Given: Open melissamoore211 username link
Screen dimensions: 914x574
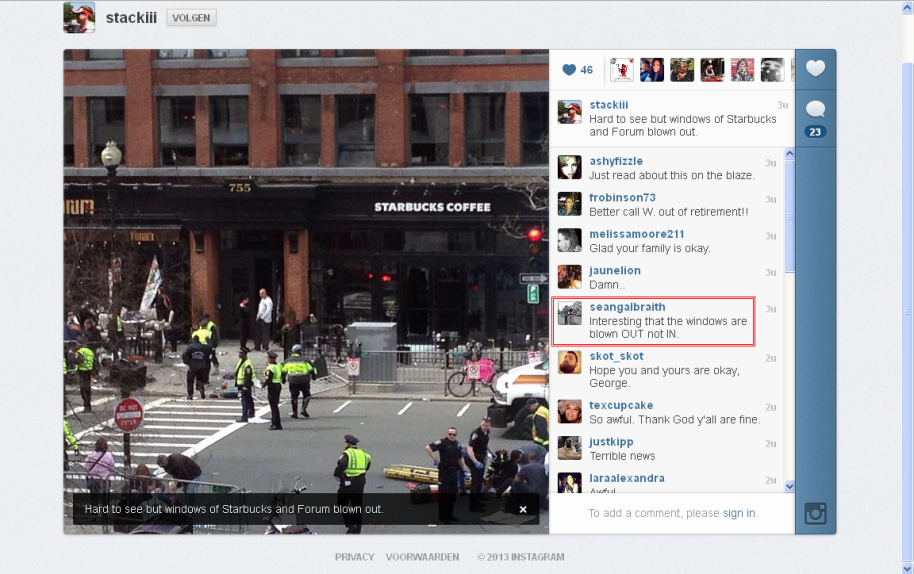Looking at the screenshot, I should pos(637,234).
